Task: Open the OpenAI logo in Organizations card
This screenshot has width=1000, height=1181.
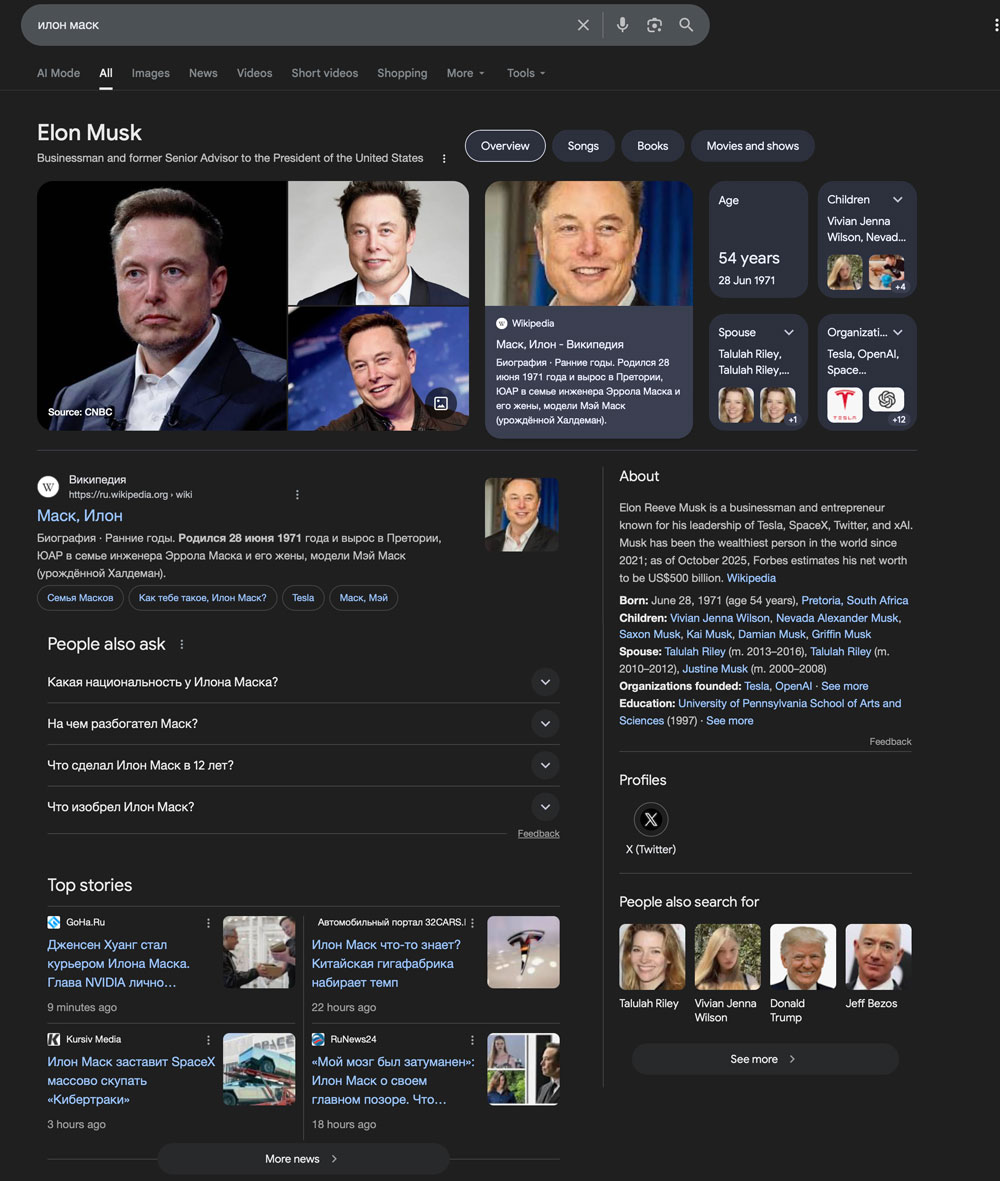Action: click(x=886, y=400)
